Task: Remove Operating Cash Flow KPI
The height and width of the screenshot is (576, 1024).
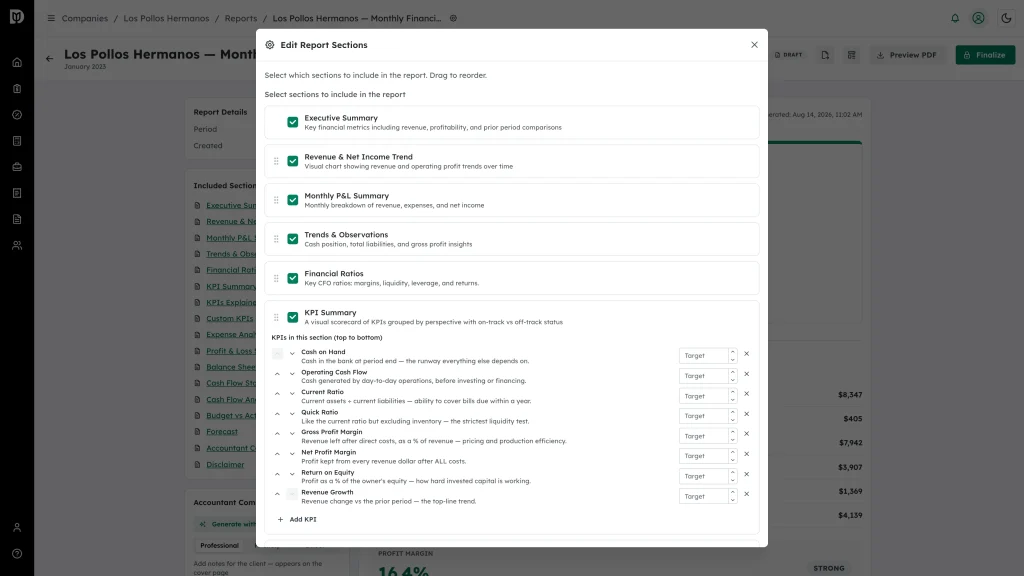Action: [x=746, y=374]
